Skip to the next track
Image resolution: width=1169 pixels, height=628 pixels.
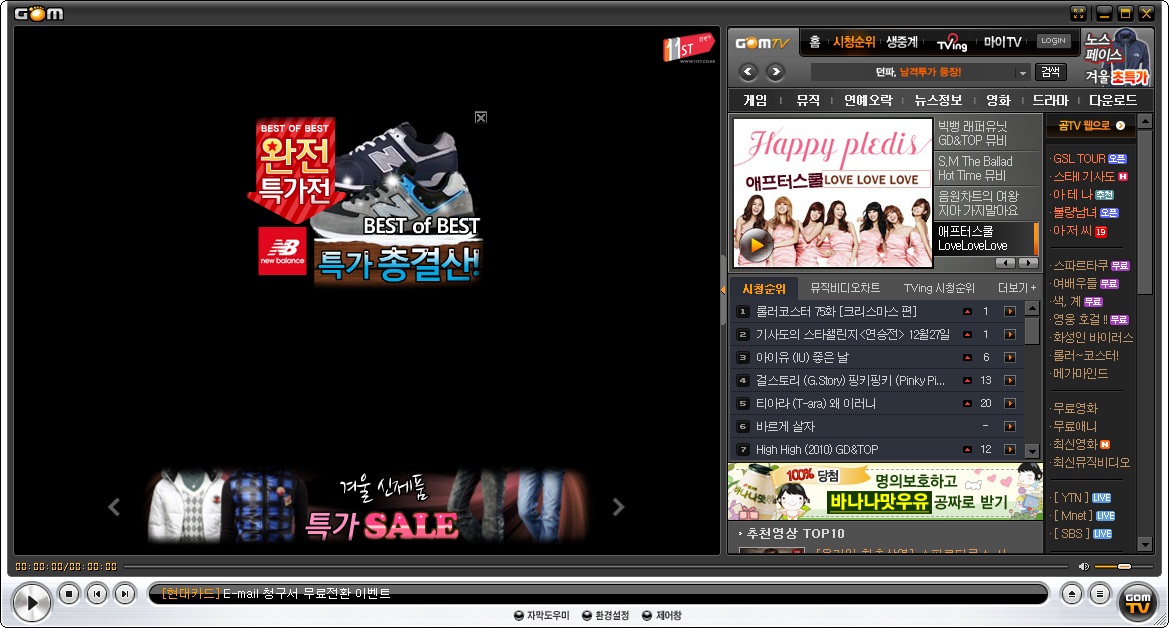pyautogui.click(x=125, y=594)
